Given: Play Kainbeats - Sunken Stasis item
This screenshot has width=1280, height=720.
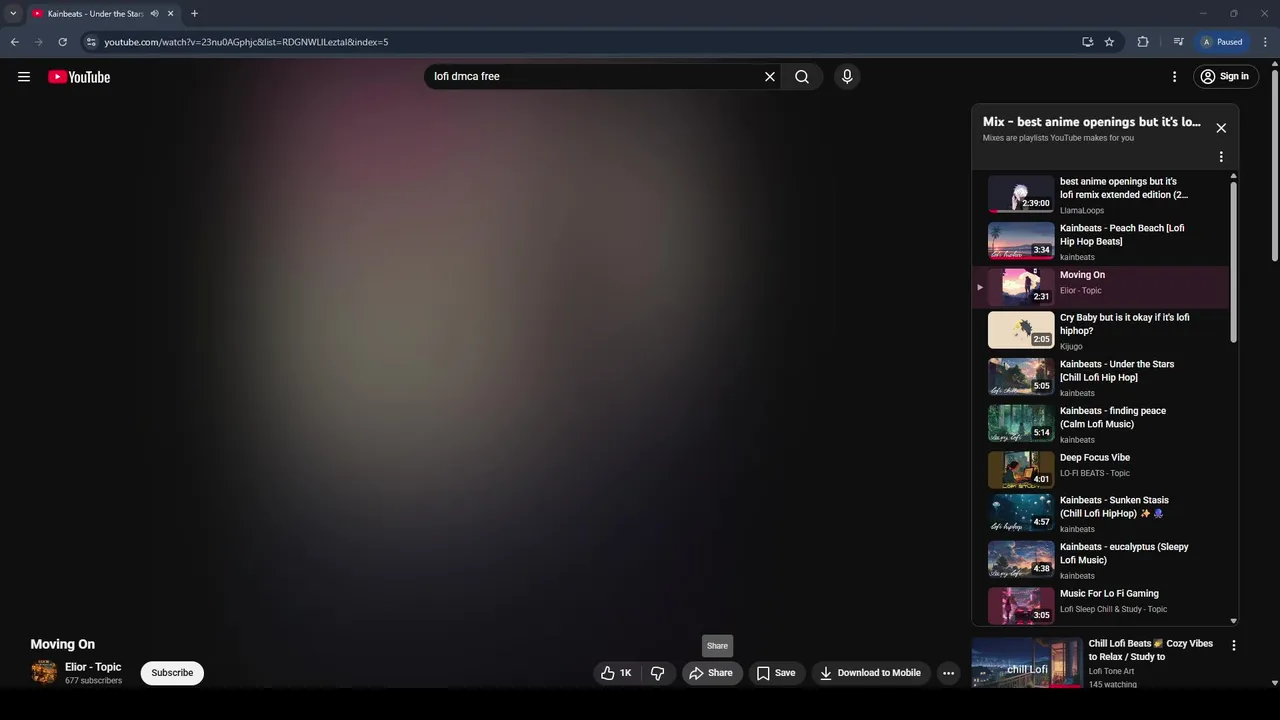Looking at the screenshot, I should coord(1100,513).
